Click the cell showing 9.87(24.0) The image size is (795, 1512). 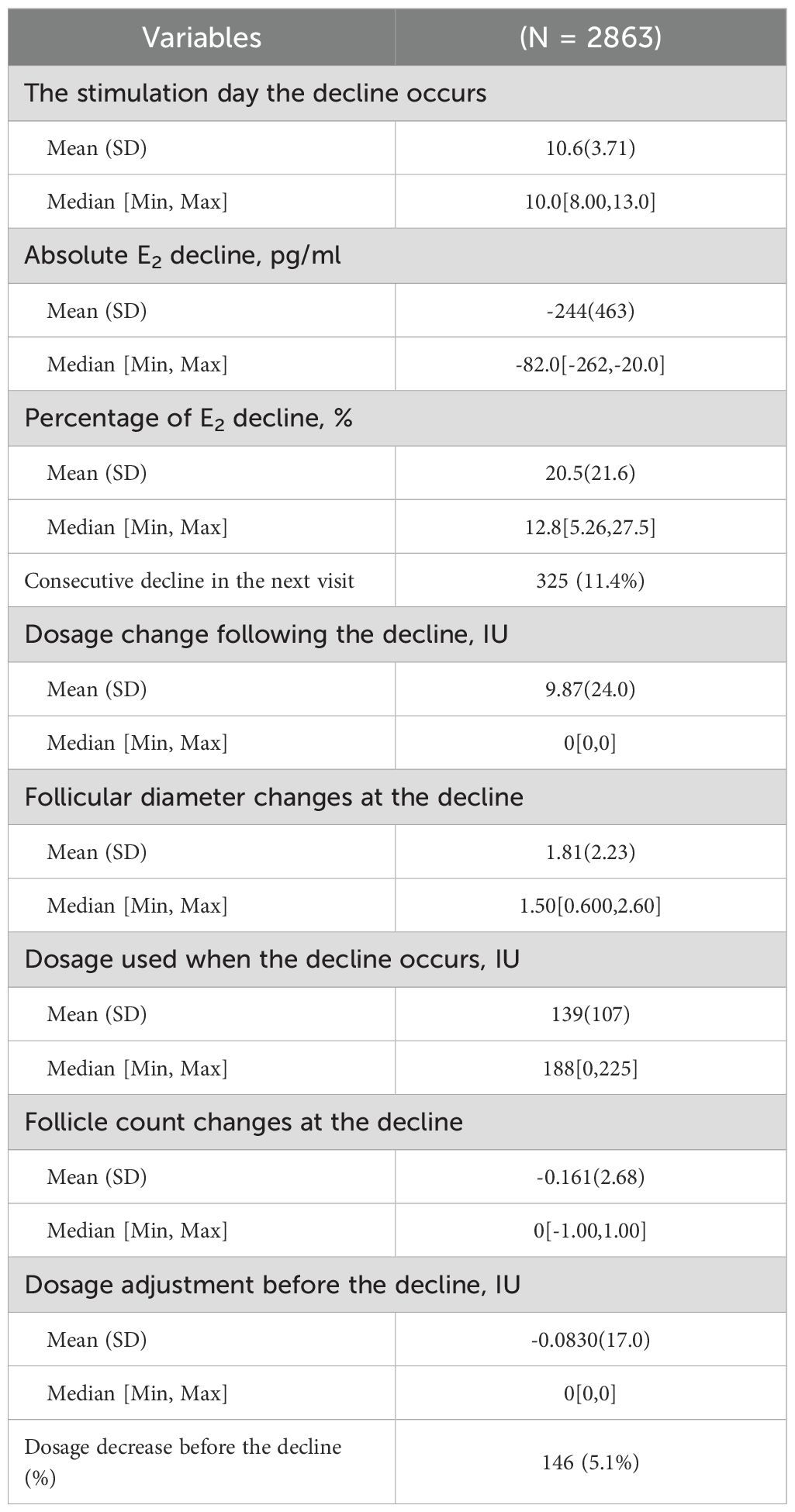tap(590, 689)
